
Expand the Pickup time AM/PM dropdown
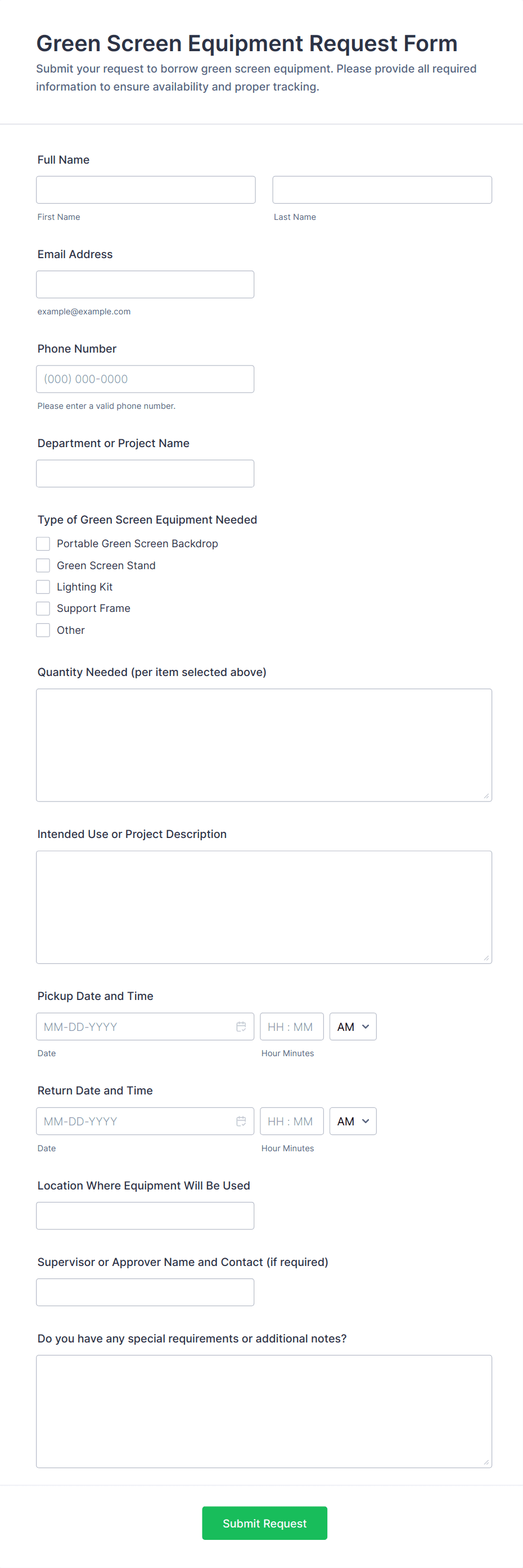[353, 1026]
